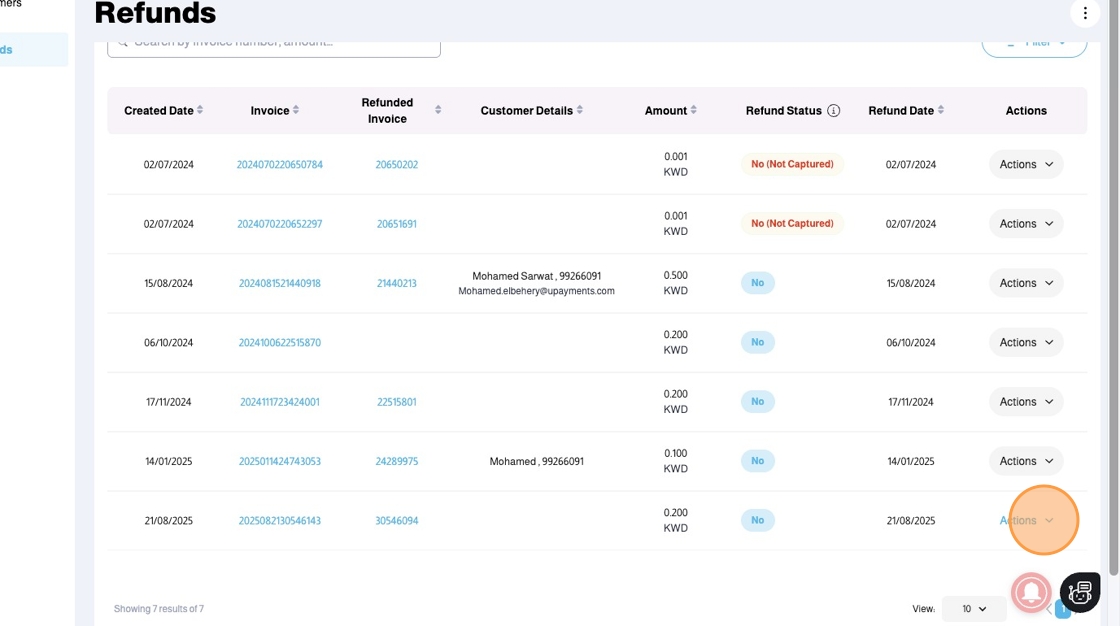Open the chatbot assistant icon
The width and height of the screenshot is (1120, 626).
pyautogui.click(x=1080, y=592)
